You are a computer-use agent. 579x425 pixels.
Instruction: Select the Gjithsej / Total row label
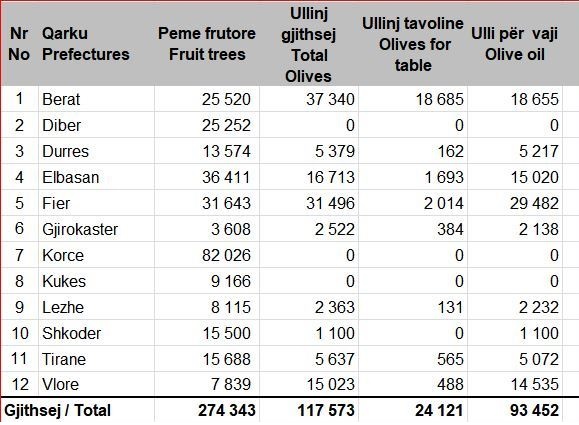point(57,410)
